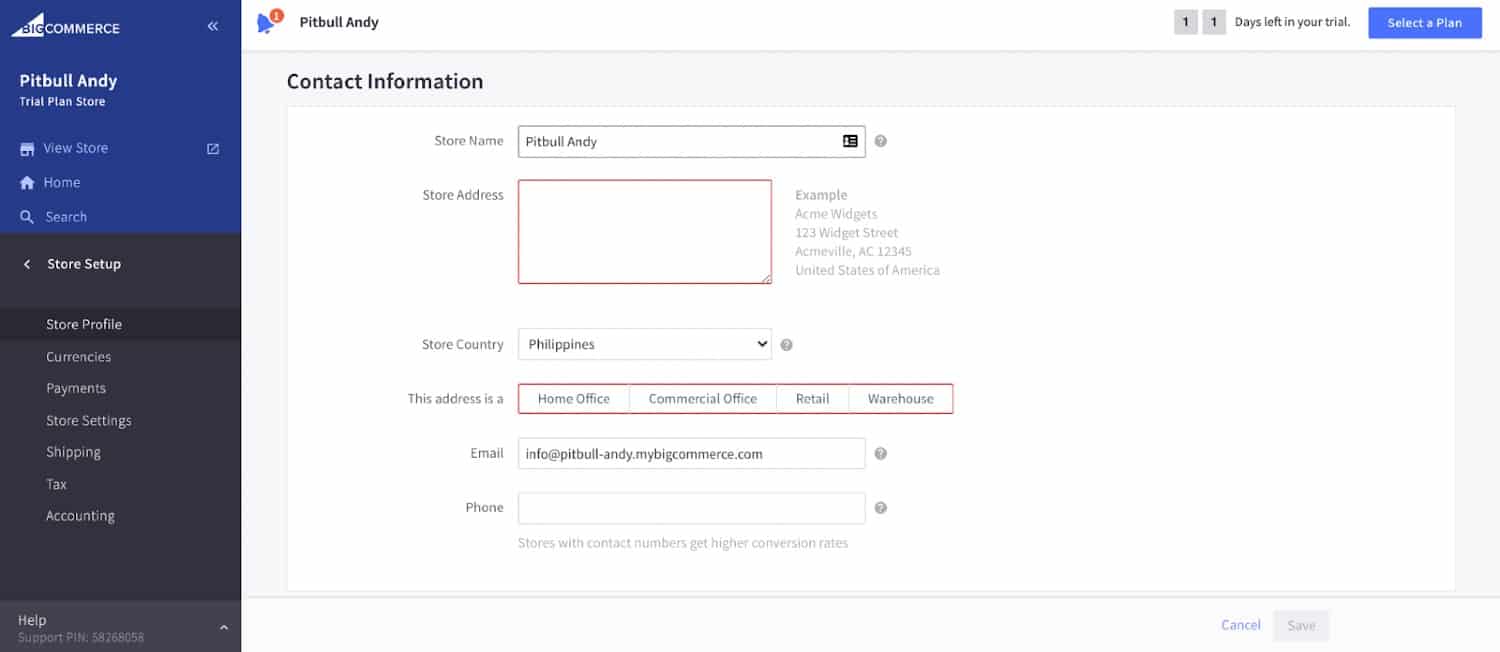
Task: Collapse Store Setup with the back chevron
Action: [27, 264]
